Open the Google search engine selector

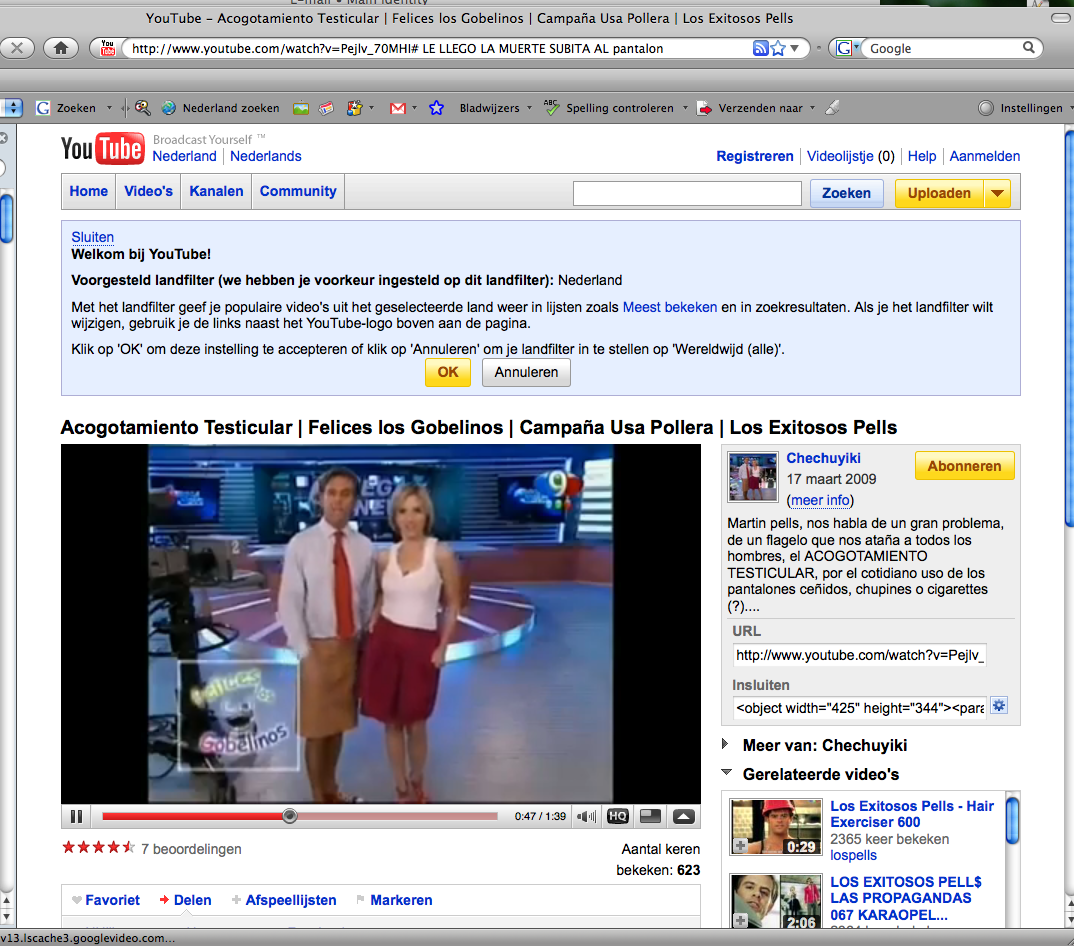point(848,48)
